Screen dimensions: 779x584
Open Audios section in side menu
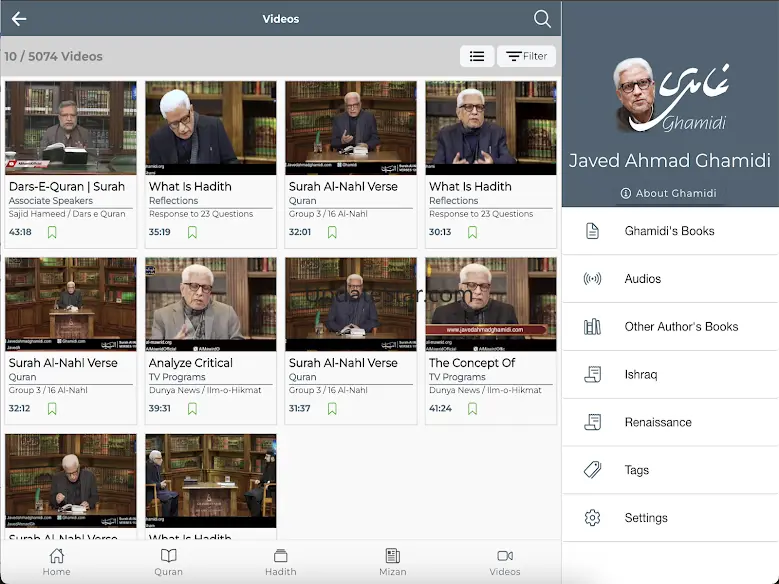point(642,279)
